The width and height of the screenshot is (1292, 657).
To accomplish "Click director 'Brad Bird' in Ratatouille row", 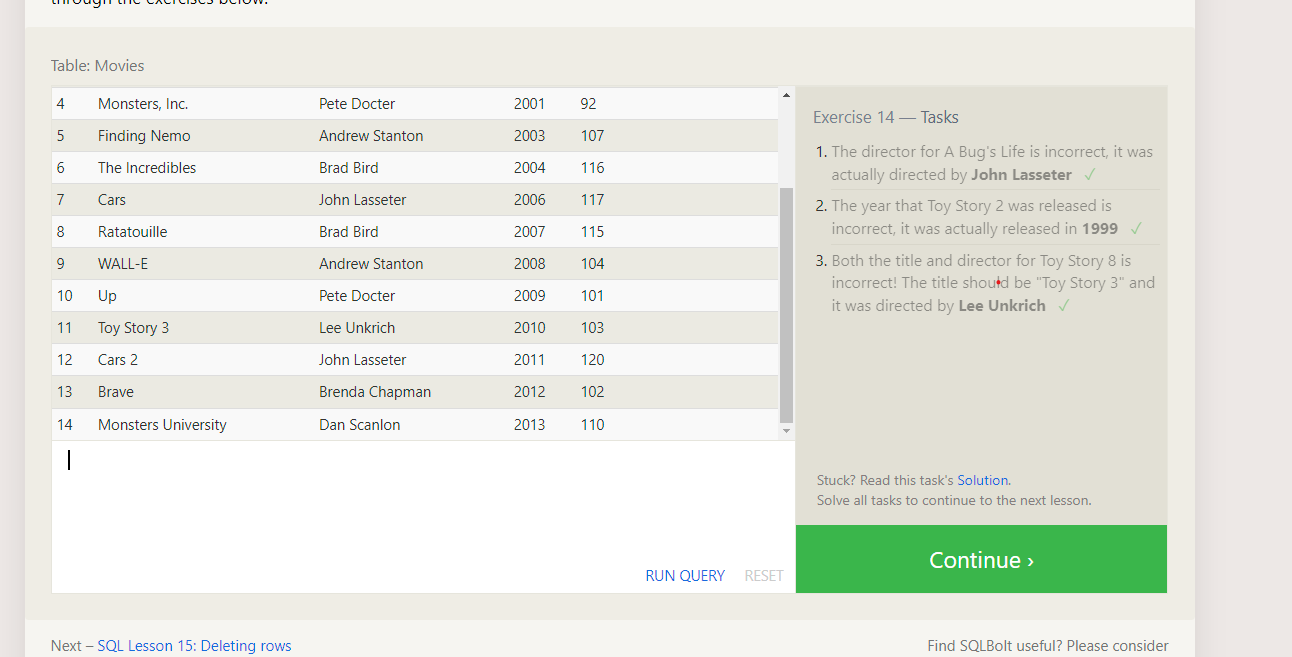I will click(x=349, y=232).
